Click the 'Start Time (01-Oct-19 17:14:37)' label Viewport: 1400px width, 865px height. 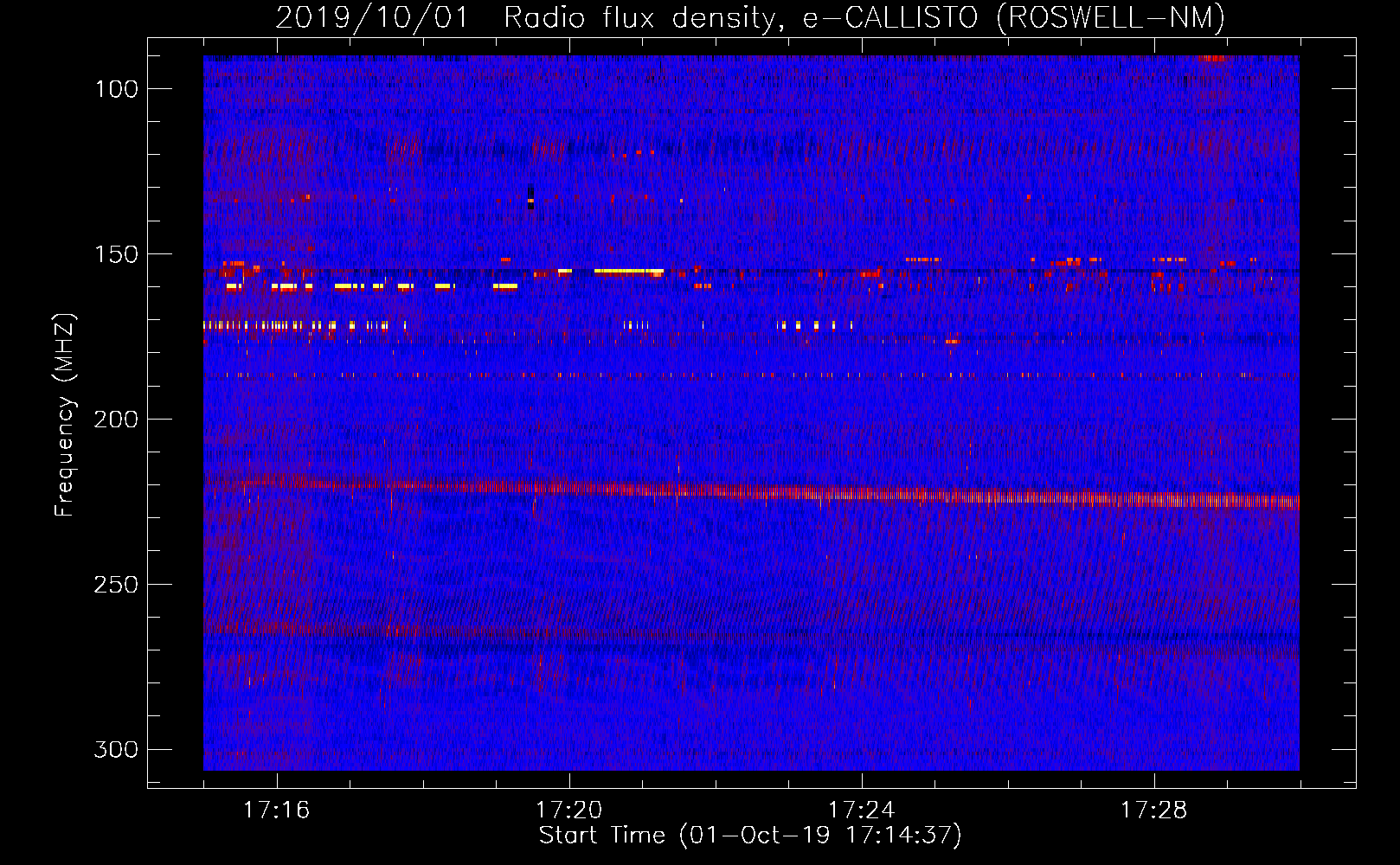[x=750, y=836]
